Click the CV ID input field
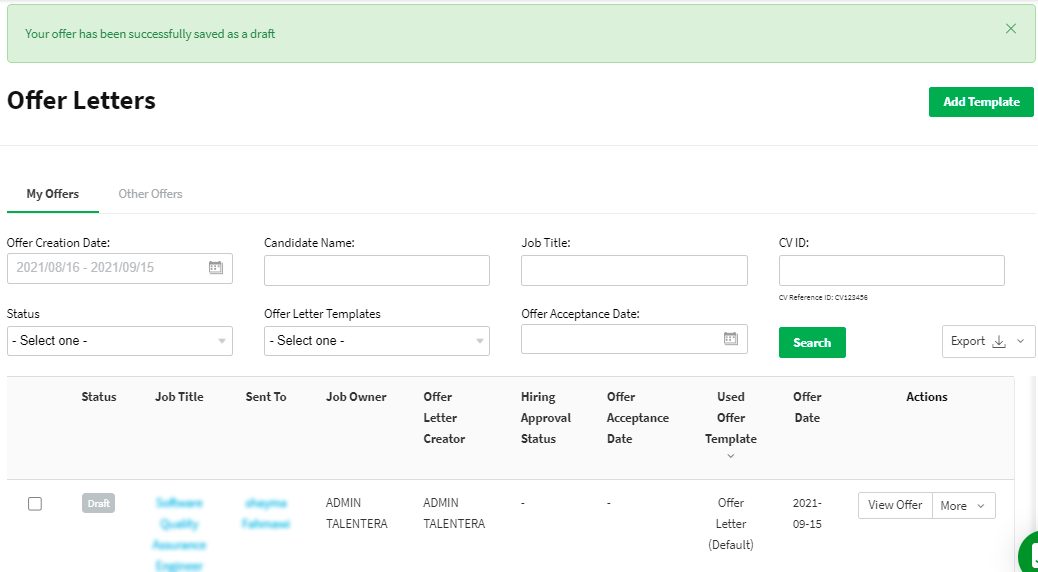 (x=891, y=271)
